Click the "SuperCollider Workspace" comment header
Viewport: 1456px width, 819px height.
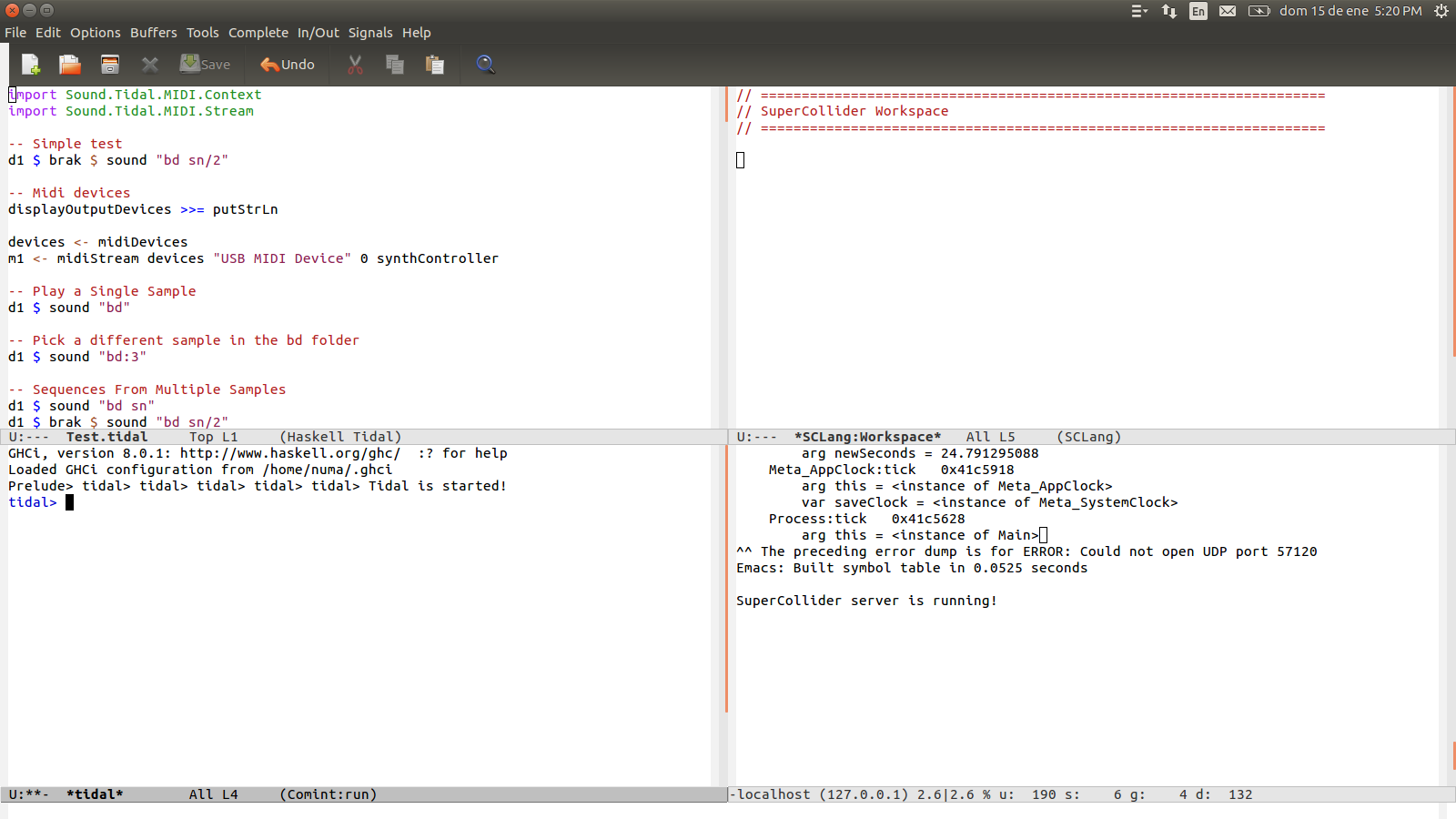click(x=843, y=111)
